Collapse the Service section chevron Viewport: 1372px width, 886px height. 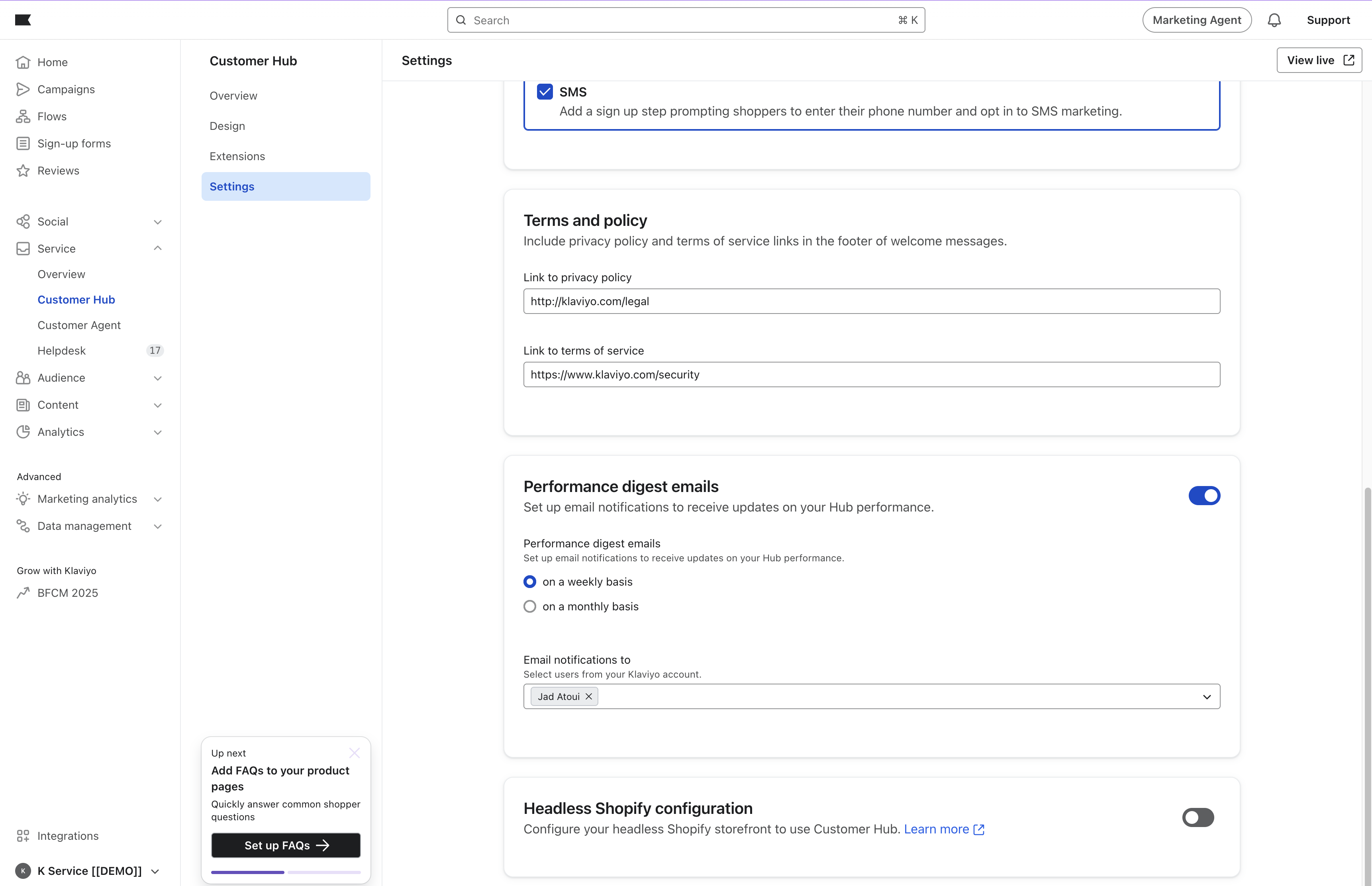(158, 249)
